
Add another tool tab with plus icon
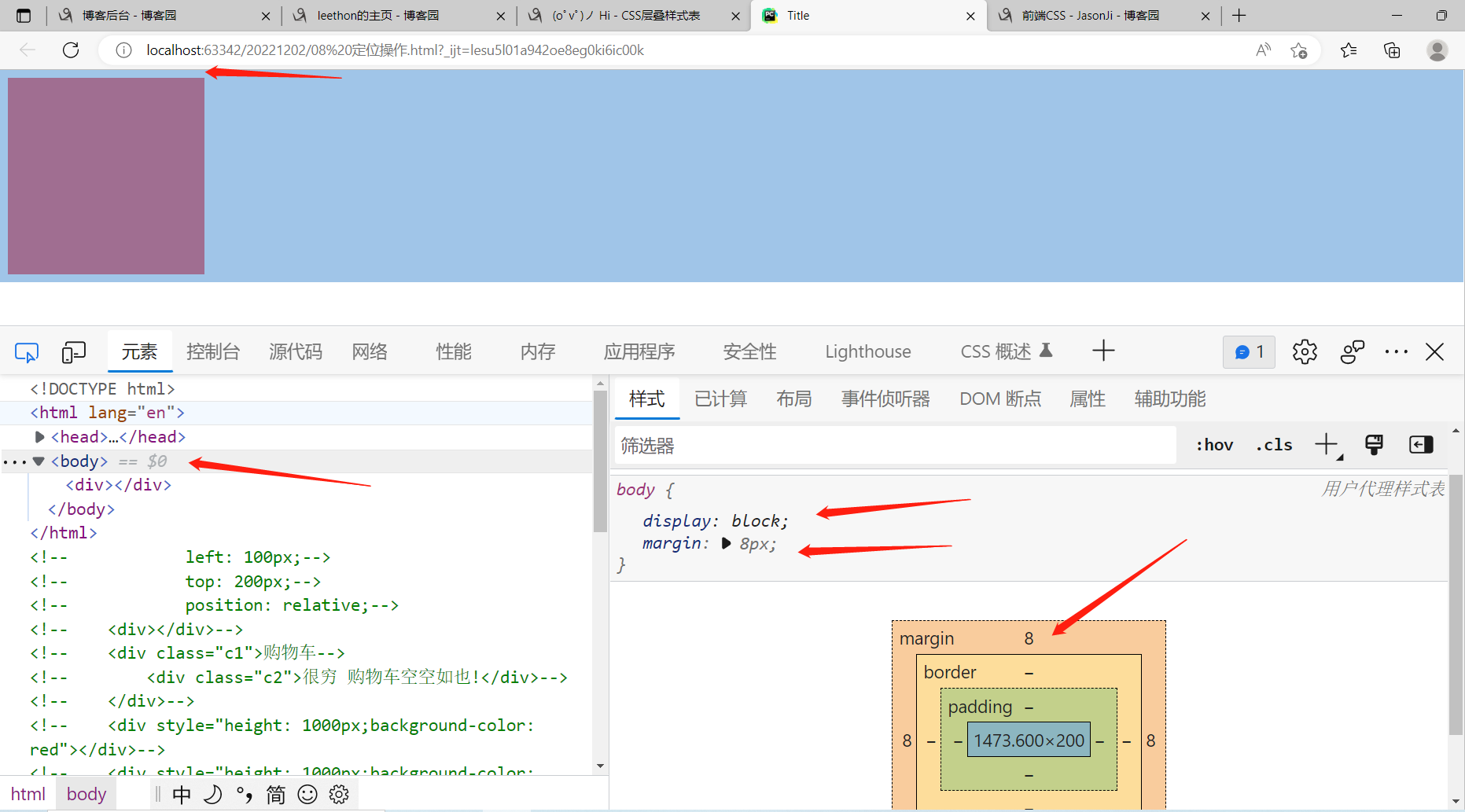1103,351
